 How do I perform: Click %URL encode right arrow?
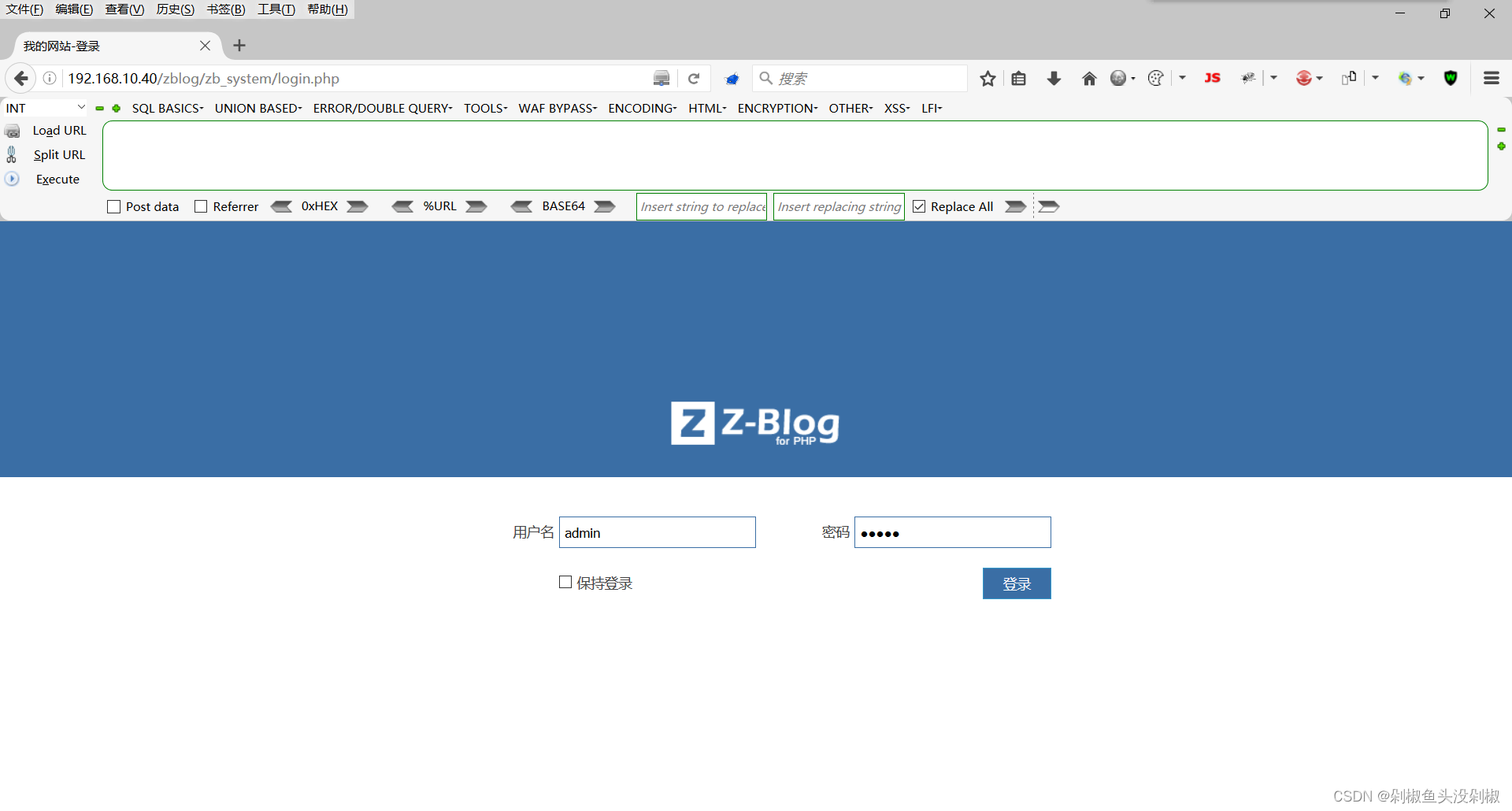pos(476,206)
